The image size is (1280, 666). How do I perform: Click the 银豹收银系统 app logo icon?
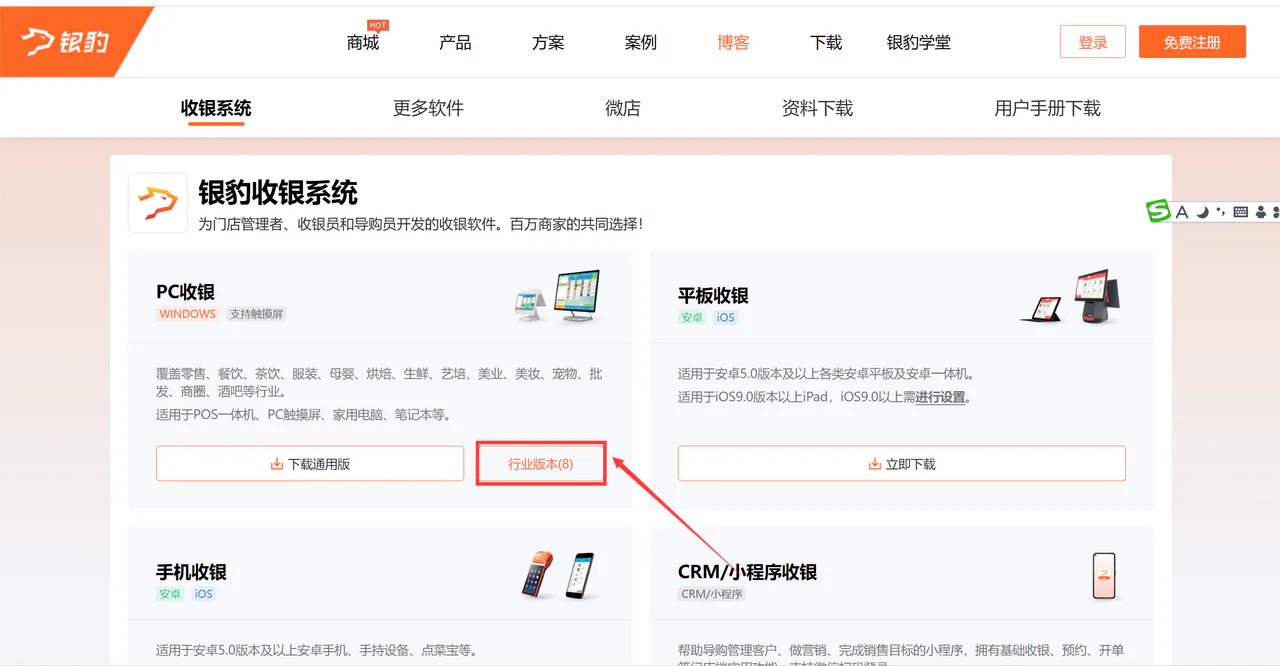(158, 203)
